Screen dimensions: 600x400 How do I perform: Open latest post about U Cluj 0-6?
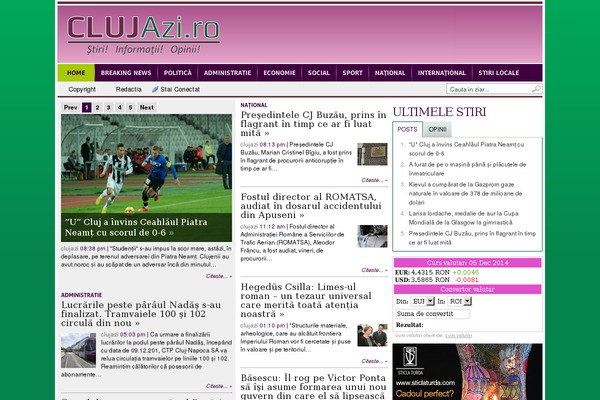tap(466, 149)
